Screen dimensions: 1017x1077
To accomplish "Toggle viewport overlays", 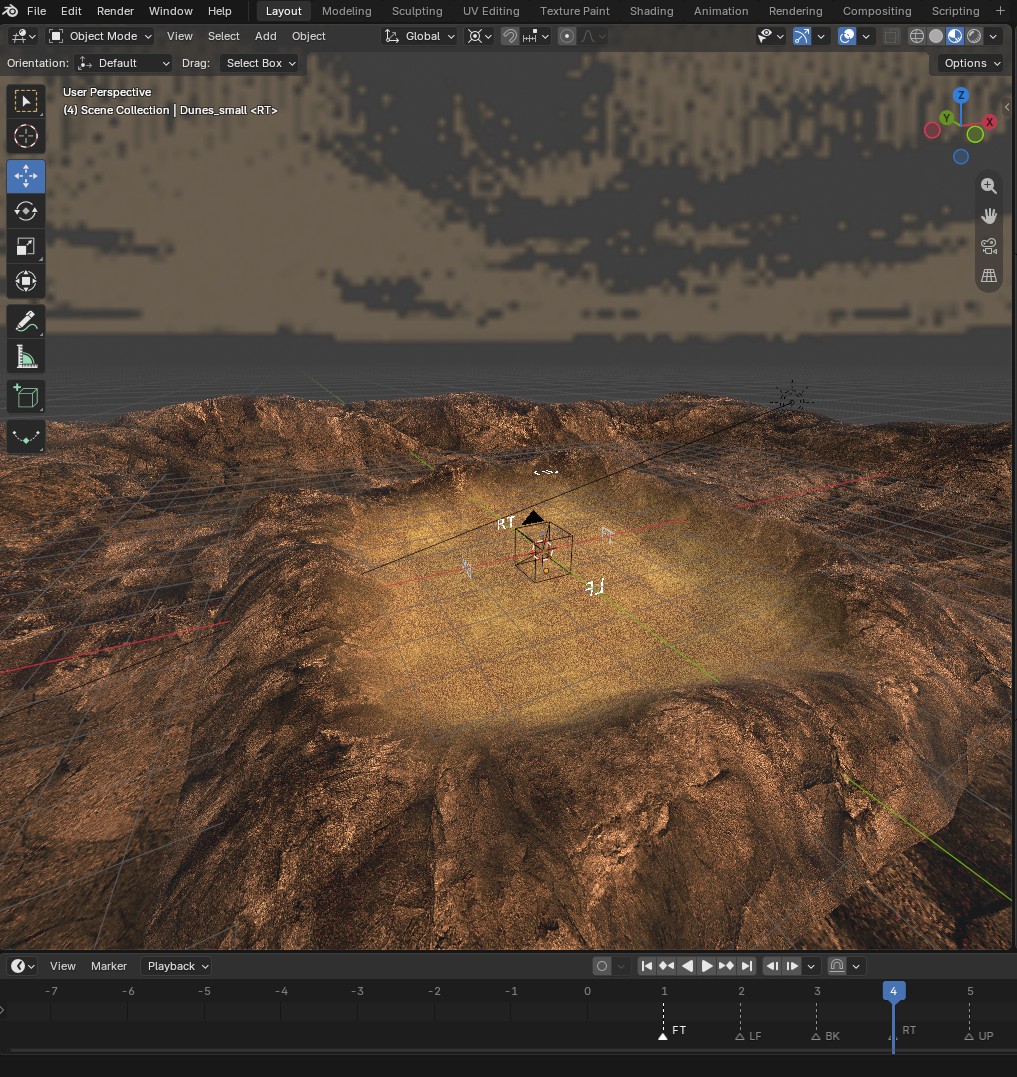I will (x=847, y=36).
